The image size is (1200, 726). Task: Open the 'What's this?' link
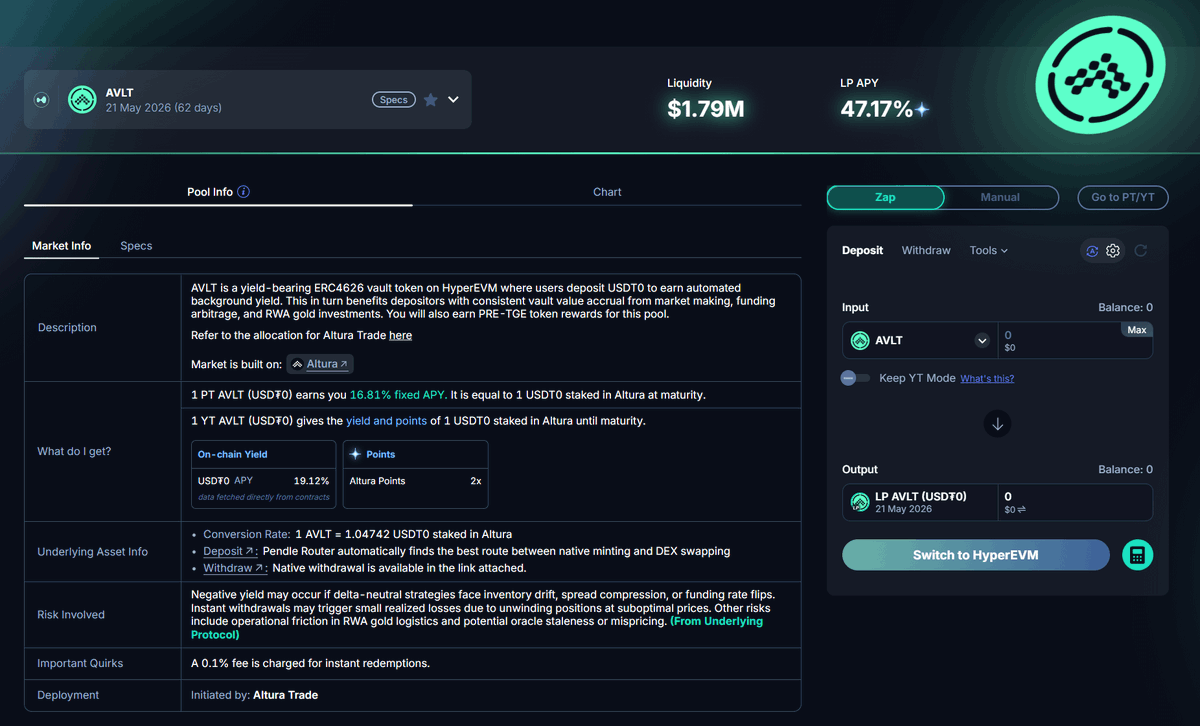click(987, 379)
